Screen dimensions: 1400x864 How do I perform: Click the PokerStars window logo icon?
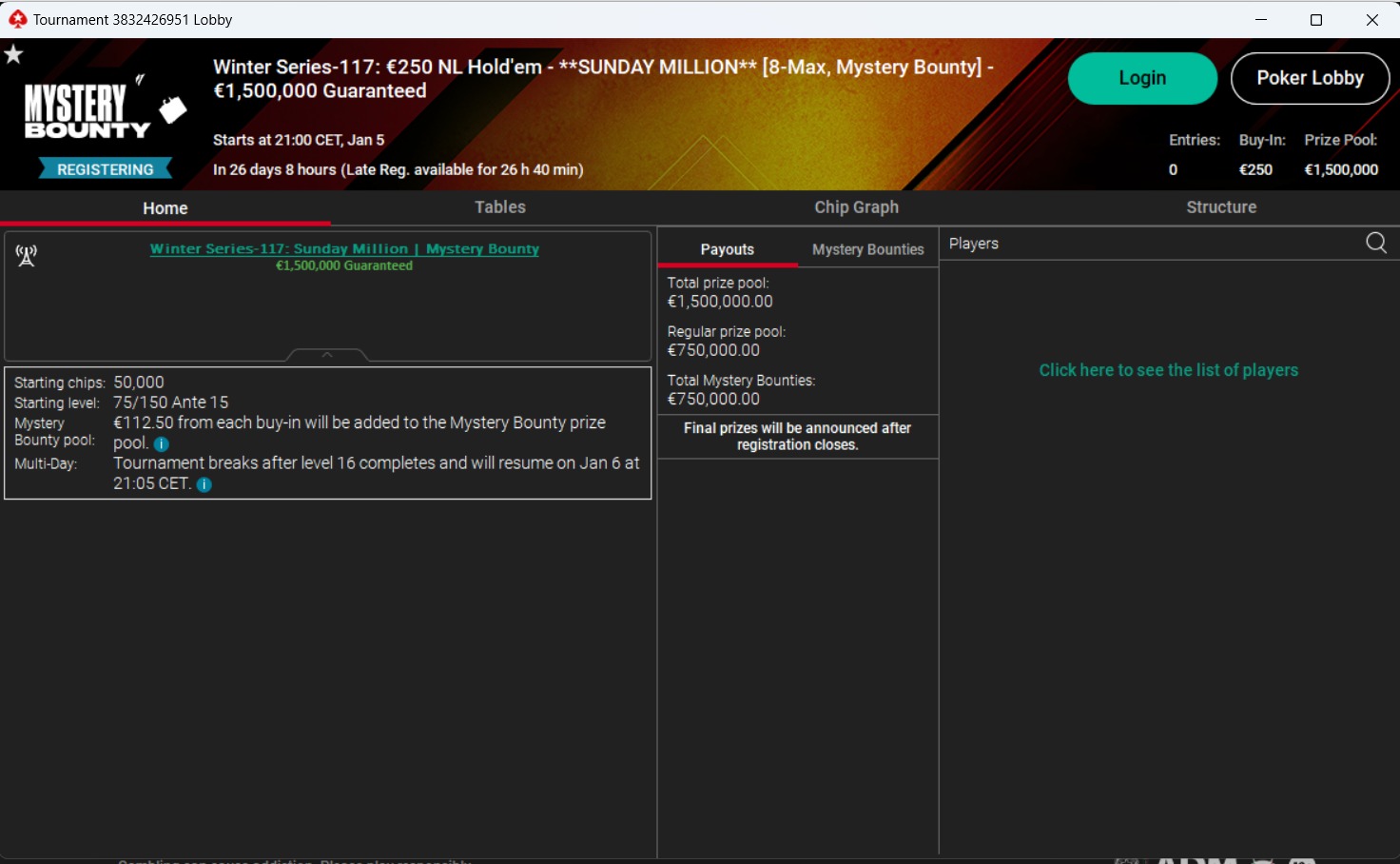pyautogui.click(x=17, y=19)
